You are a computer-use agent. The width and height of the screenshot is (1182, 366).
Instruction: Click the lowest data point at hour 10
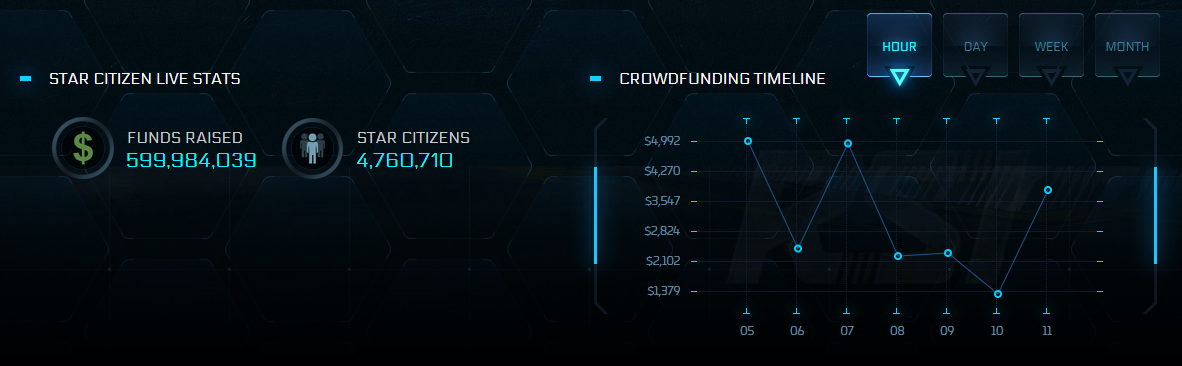click(x=997, y=294)
